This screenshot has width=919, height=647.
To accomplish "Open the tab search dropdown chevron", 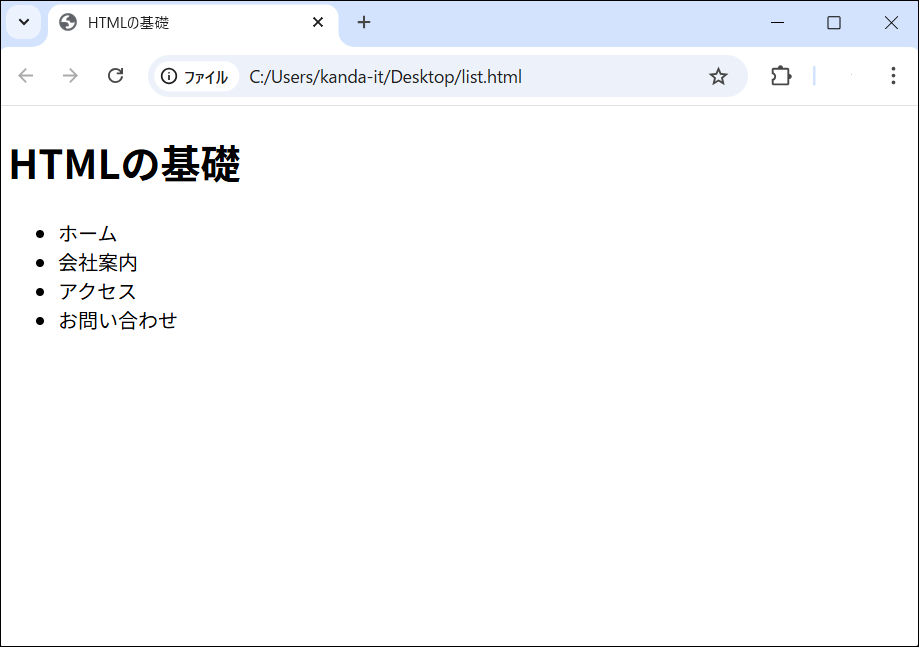I will tap(24, 23).
